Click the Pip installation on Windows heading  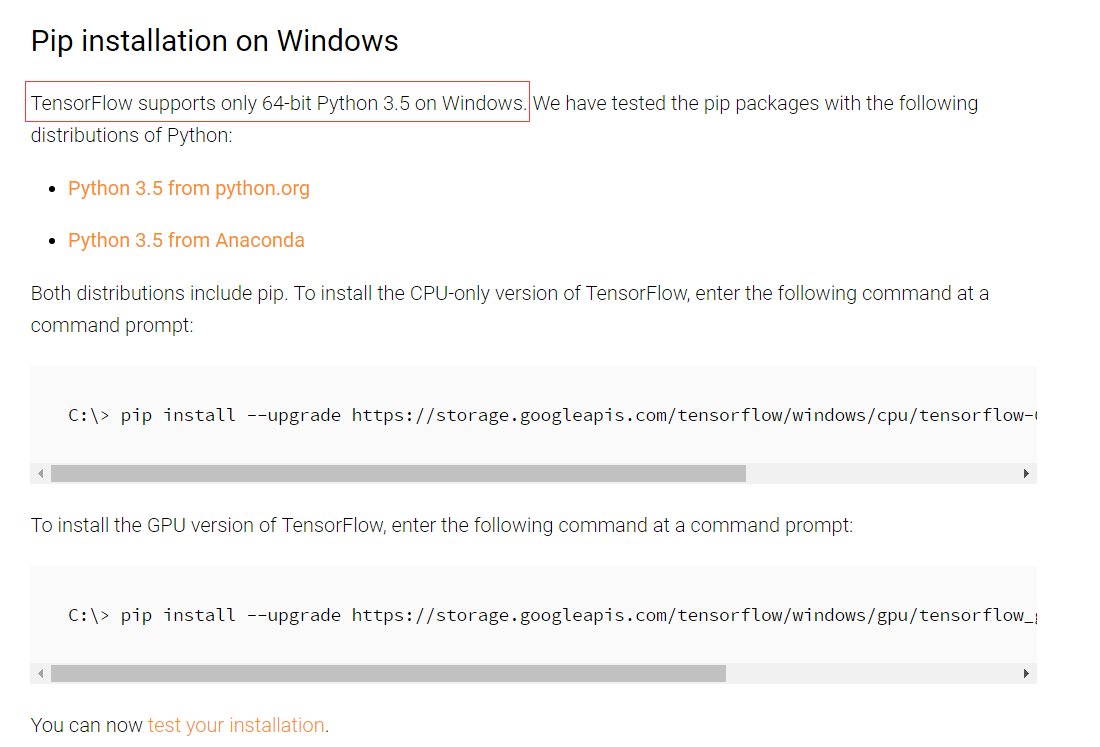[215, 41]
